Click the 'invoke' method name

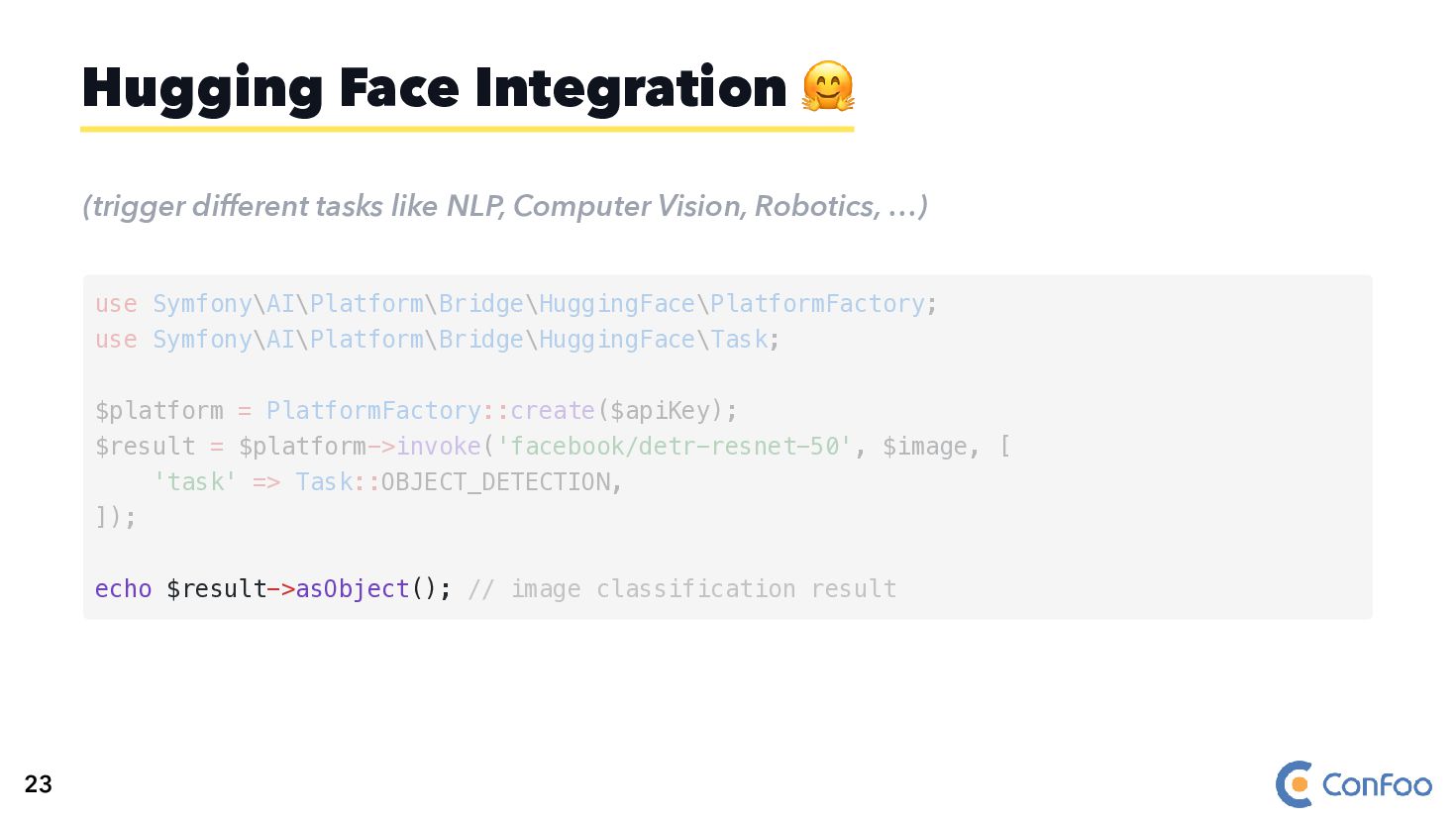[x=439, y=447]
